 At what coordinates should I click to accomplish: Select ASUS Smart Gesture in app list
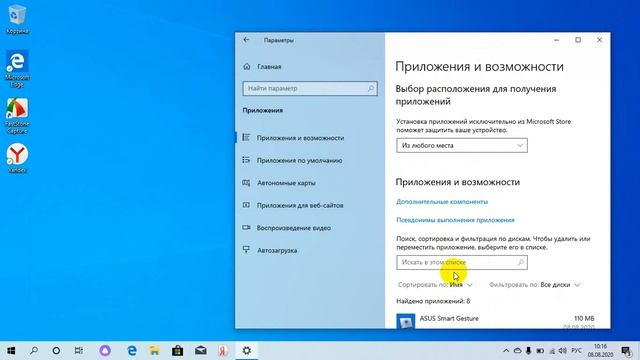click(497, 321)
